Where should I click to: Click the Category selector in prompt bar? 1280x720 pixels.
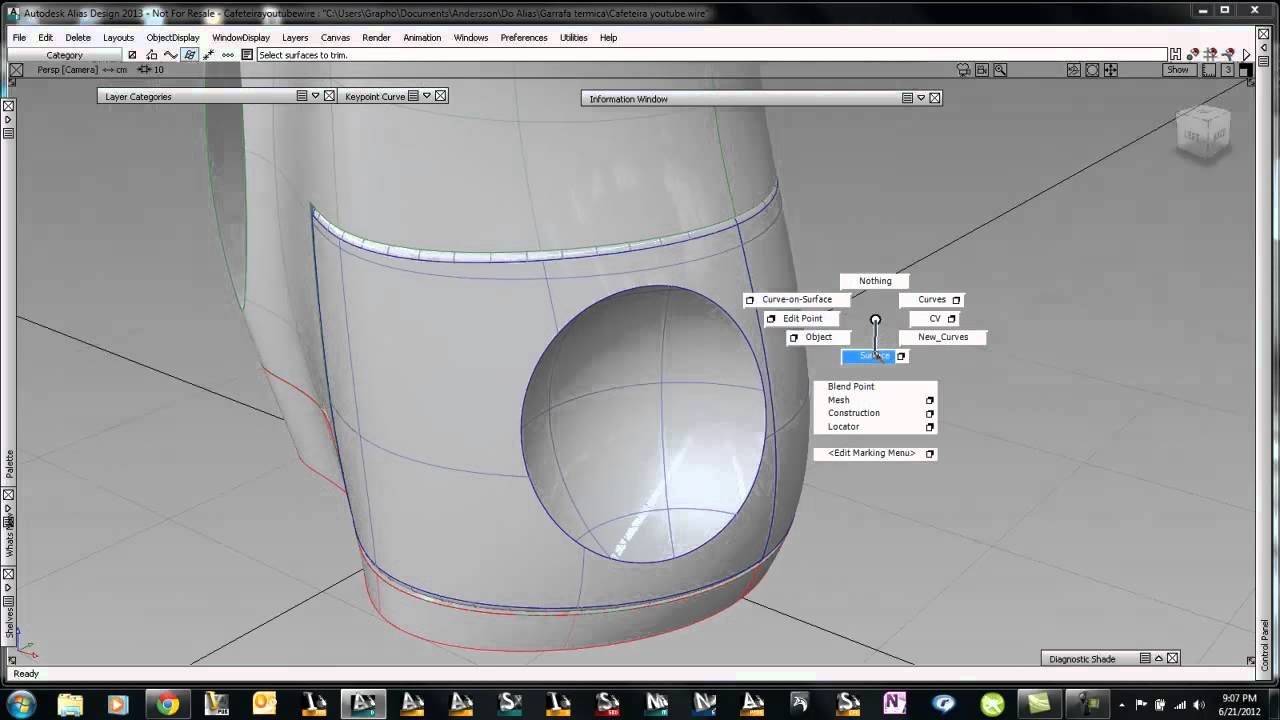click(64, 55)
